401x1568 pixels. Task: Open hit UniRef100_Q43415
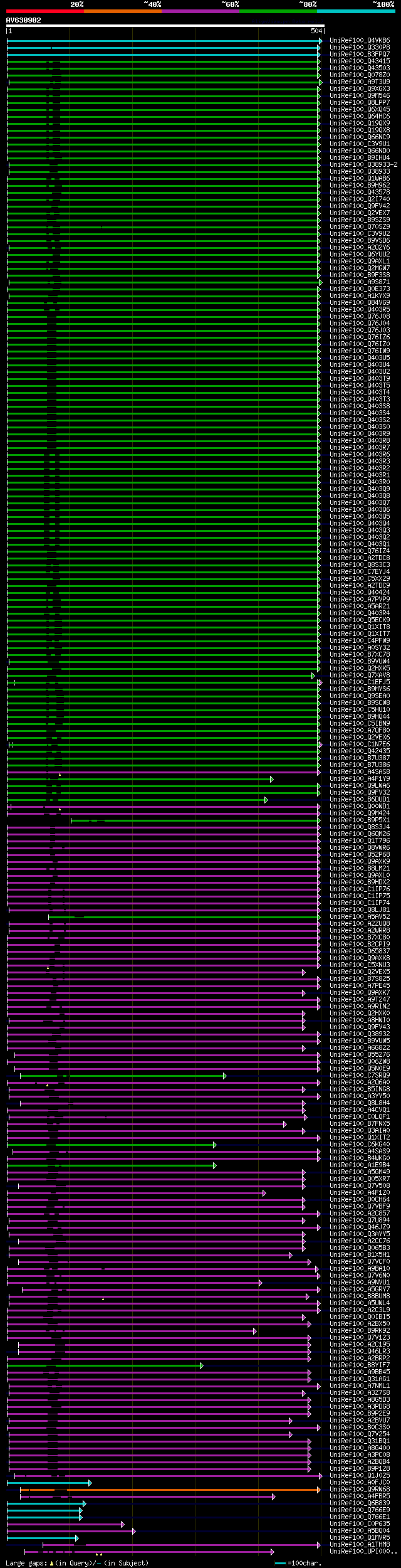360,61
